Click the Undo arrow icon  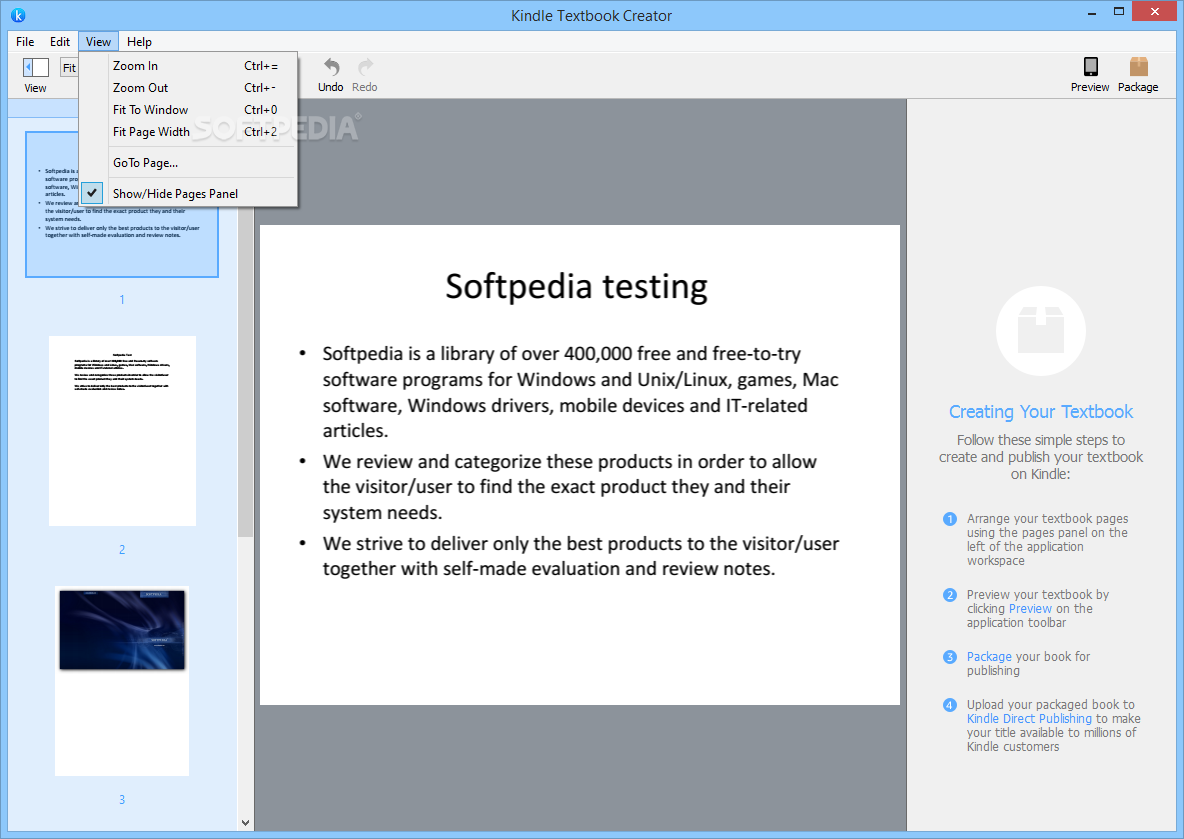[331, 67]
